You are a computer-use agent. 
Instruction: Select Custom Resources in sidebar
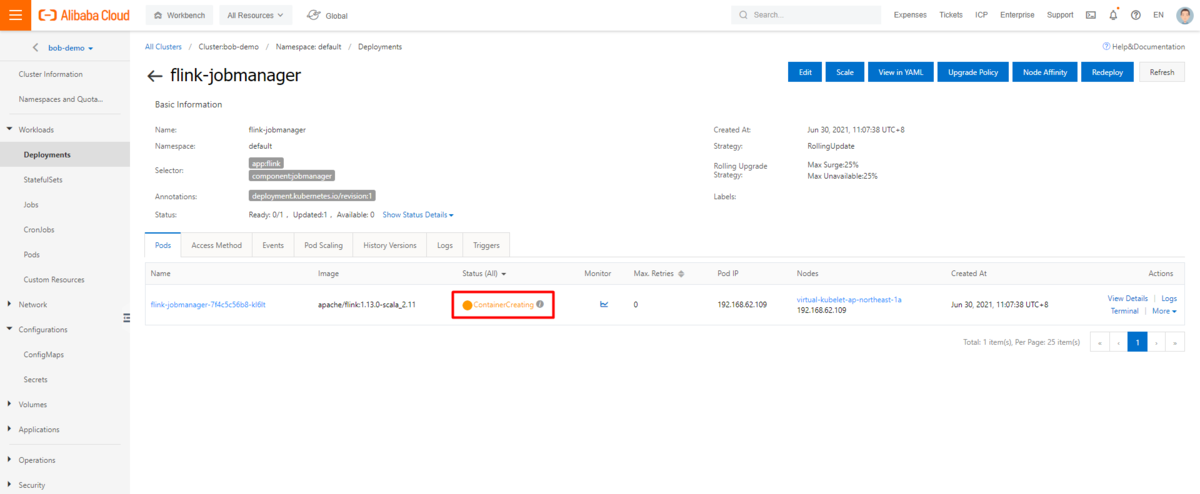[x=54, y=280]
